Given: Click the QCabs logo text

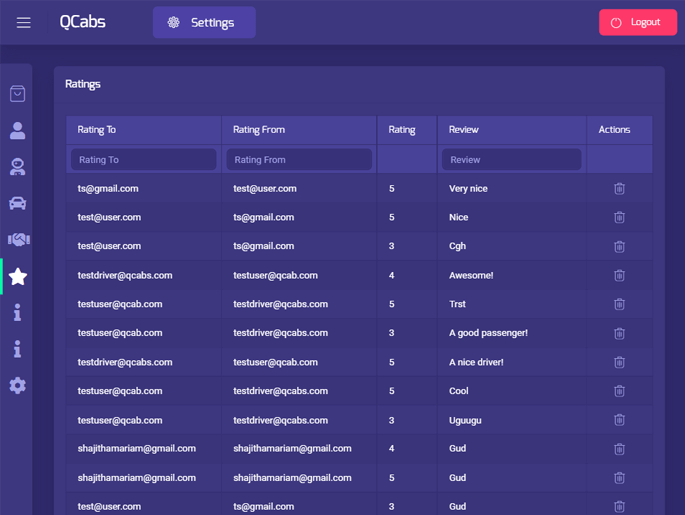Looking at the screenshot, I should [83, 22].
